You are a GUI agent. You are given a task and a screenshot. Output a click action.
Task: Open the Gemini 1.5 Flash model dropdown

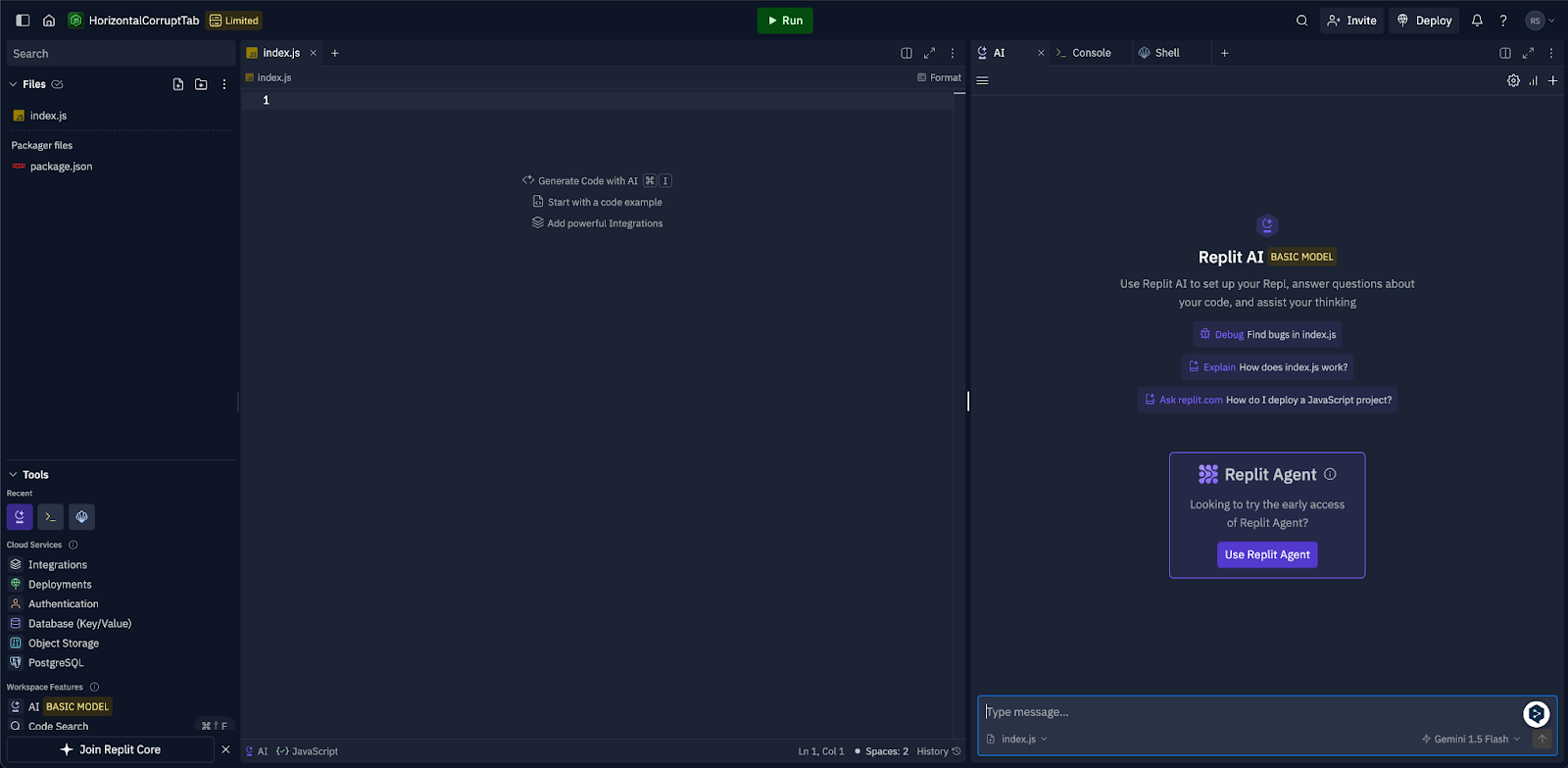(1471, 739)
